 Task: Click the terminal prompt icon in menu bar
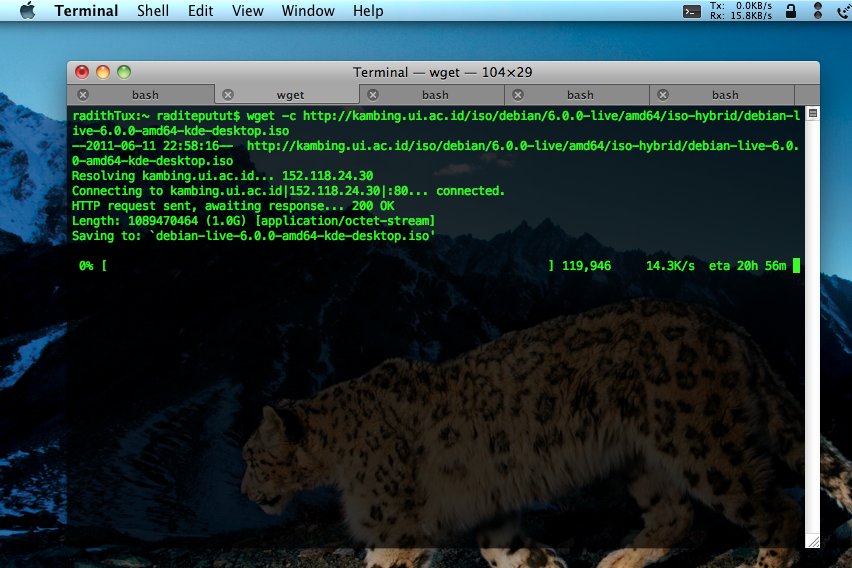[x=691, y=11]
